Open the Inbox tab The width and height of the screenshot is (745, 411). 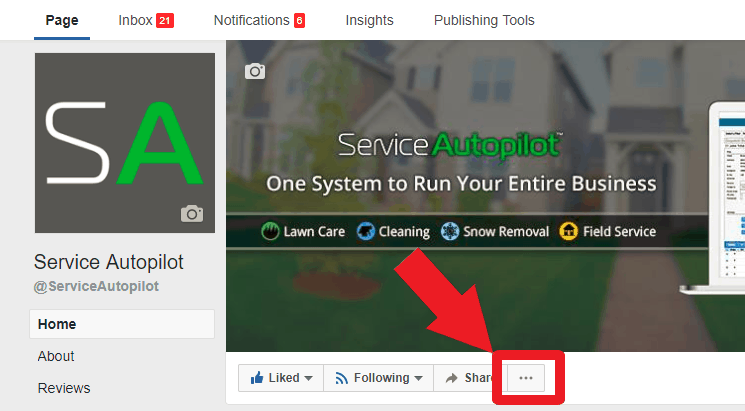(146, 20)
